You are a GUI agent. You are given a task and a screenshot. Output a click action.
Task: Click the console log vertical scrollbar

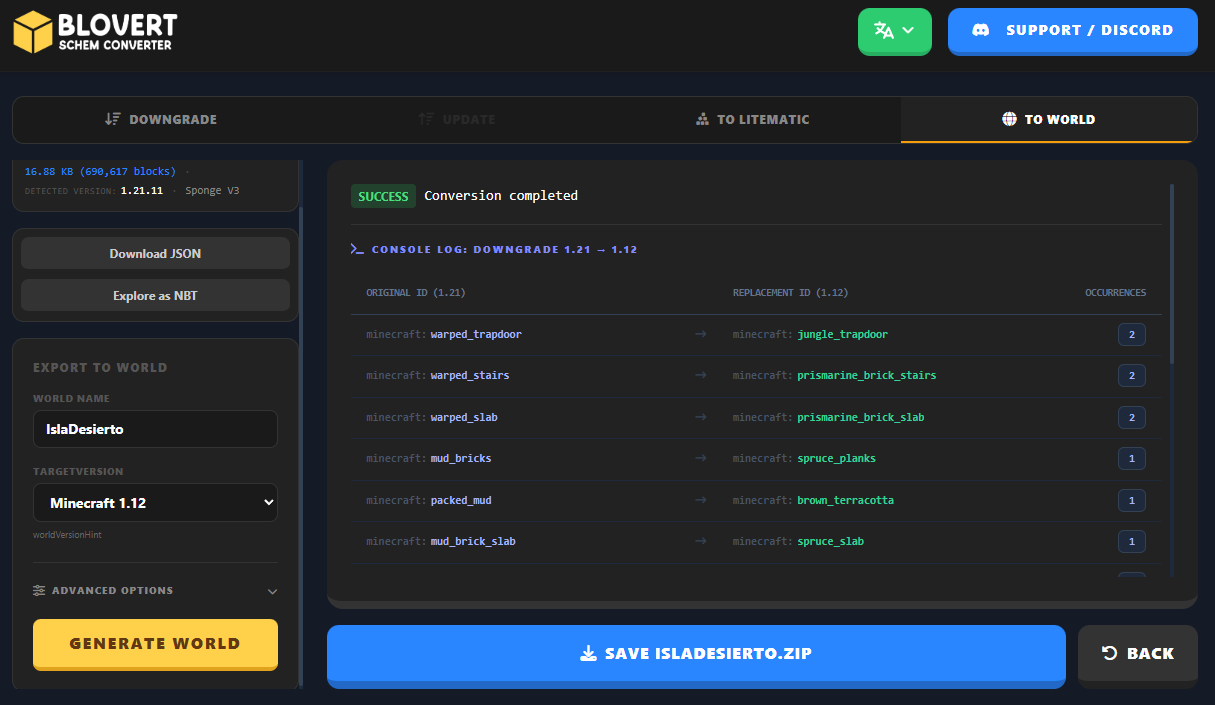(x=1172, y=275)
